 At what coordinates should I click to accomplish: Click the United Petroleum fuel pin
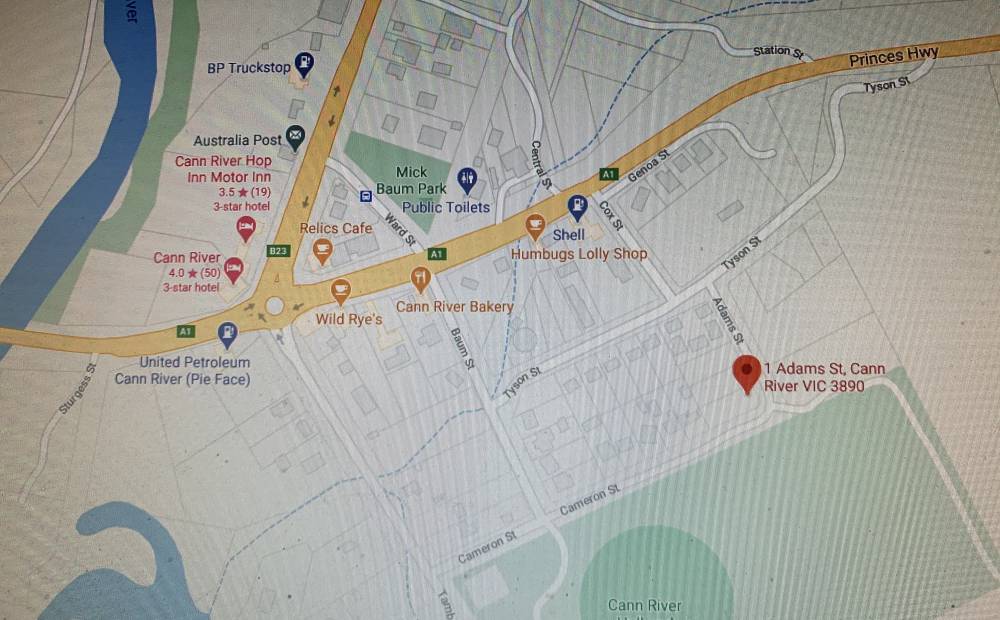[227, 336]
